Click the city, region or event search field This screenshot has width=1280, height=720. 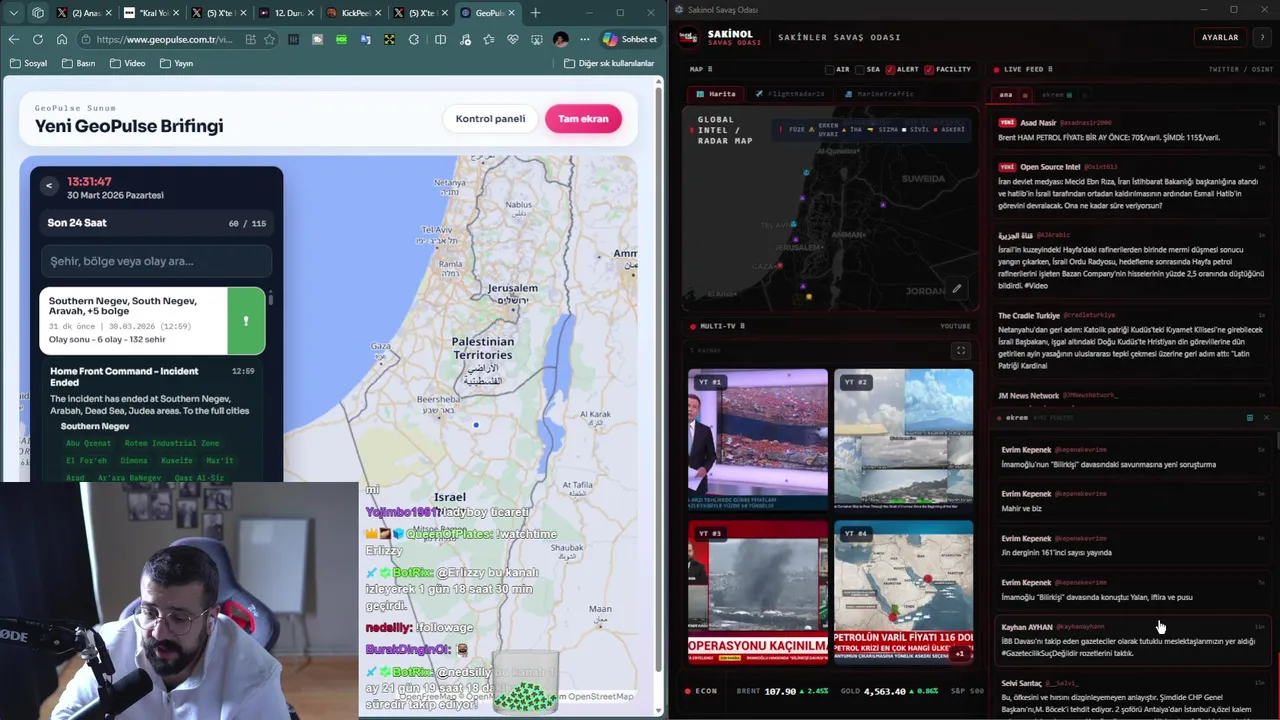click(x=156, y=261)
